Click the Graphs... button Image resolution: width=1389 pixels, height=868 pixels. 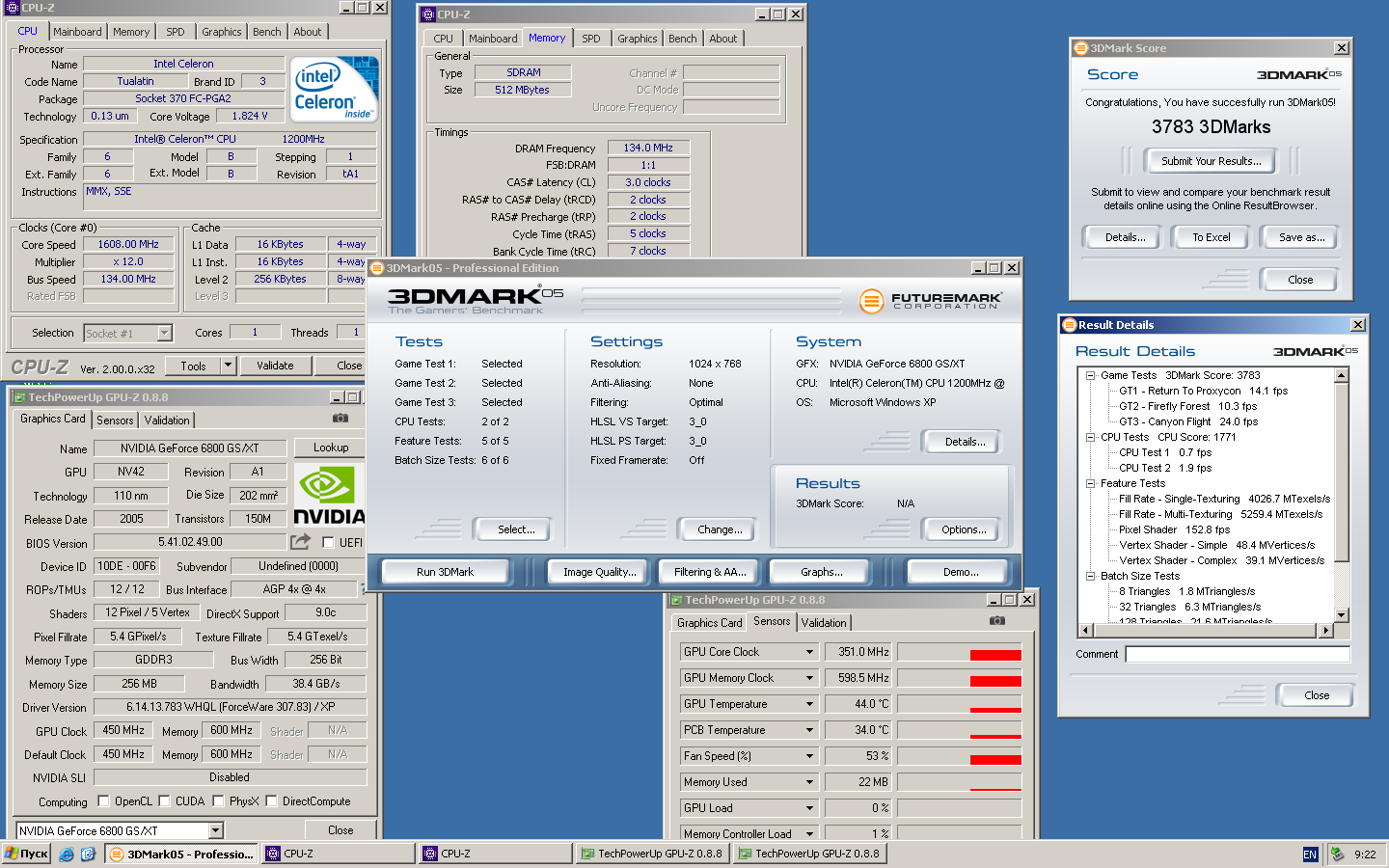point(821,572)
